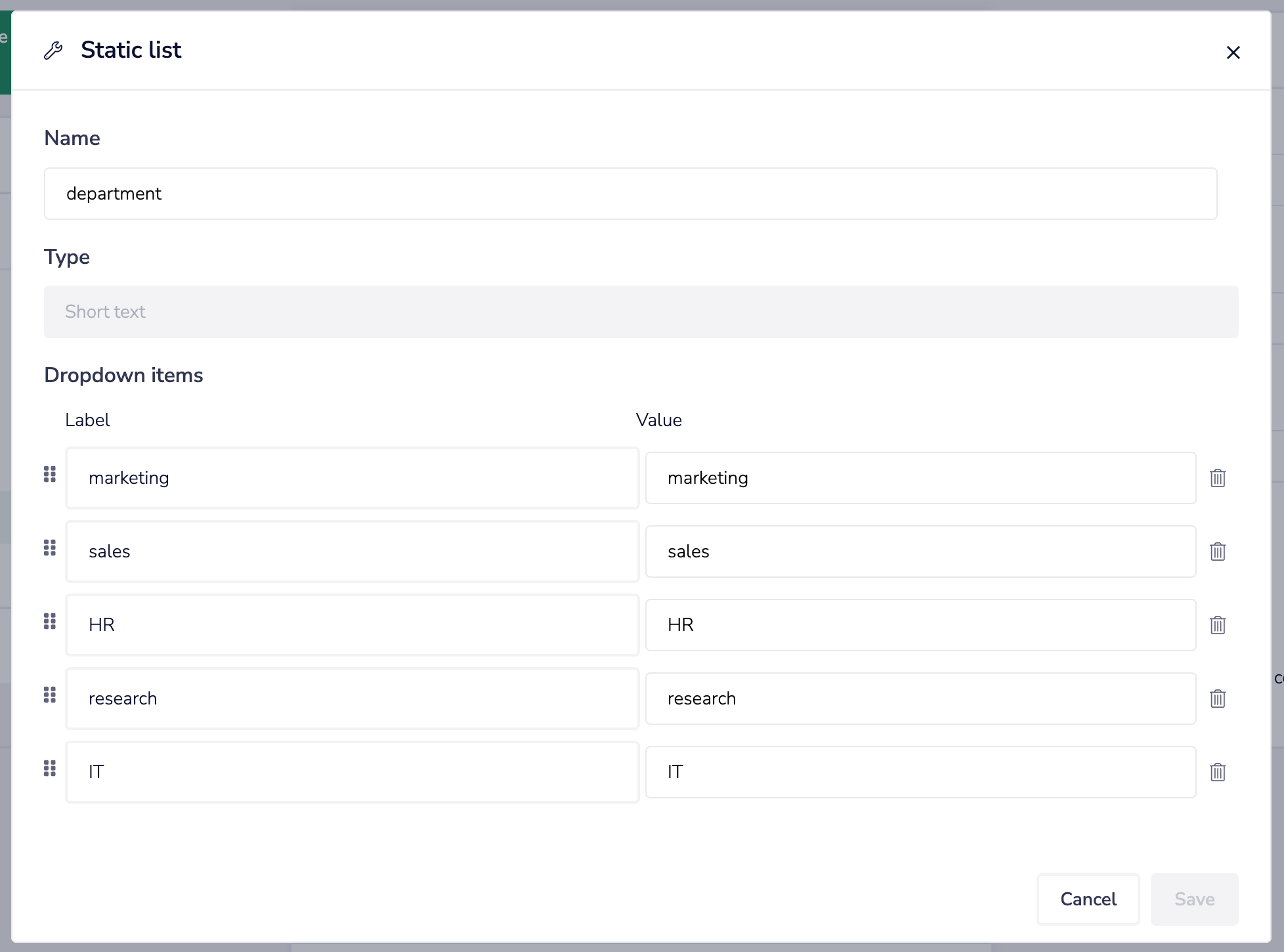Delete the IT dropdown item
1284x952 pixels.
click(x=1218, y=772)
